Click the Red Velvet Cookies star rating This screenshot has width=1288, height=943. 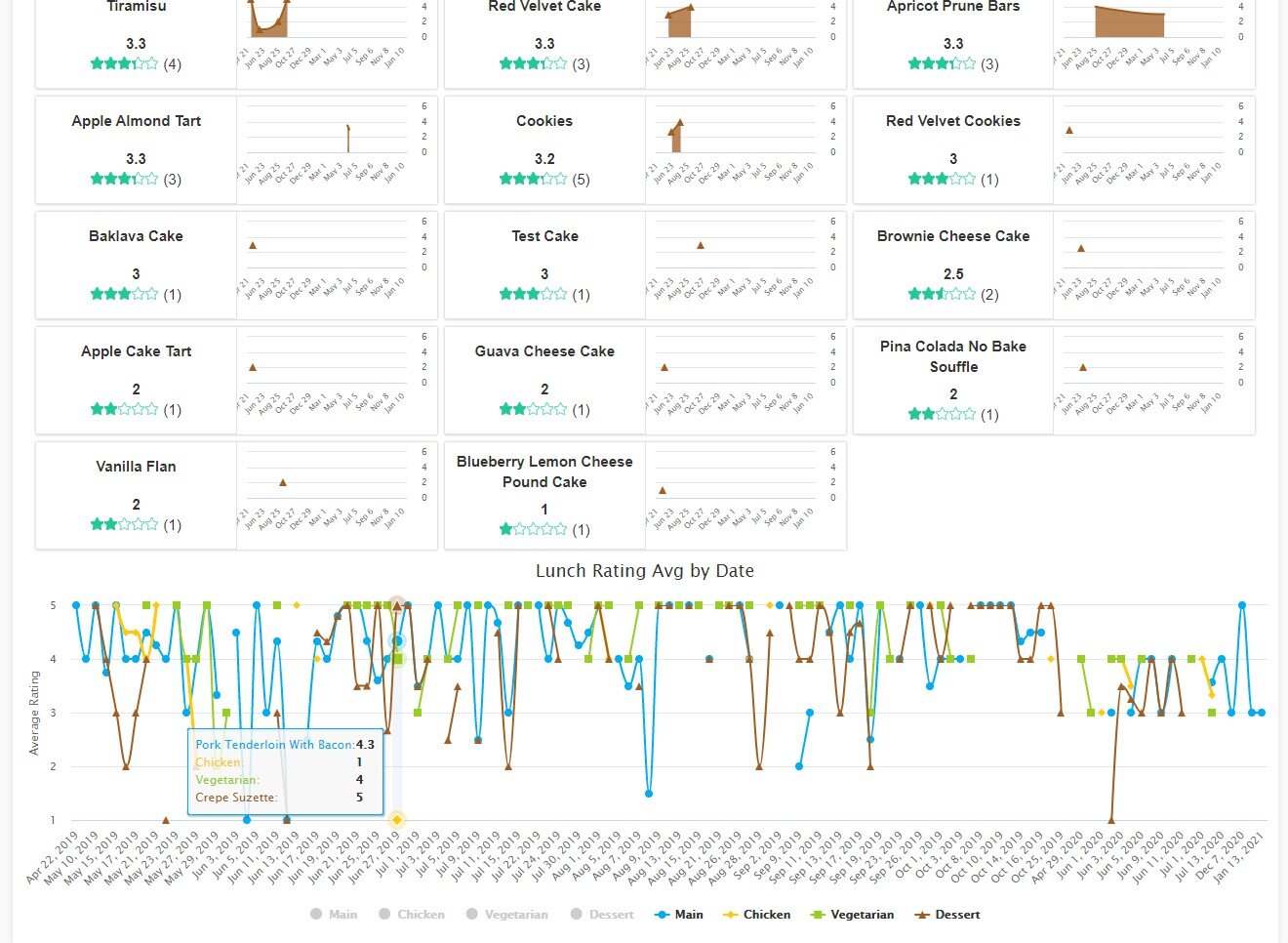942,179
